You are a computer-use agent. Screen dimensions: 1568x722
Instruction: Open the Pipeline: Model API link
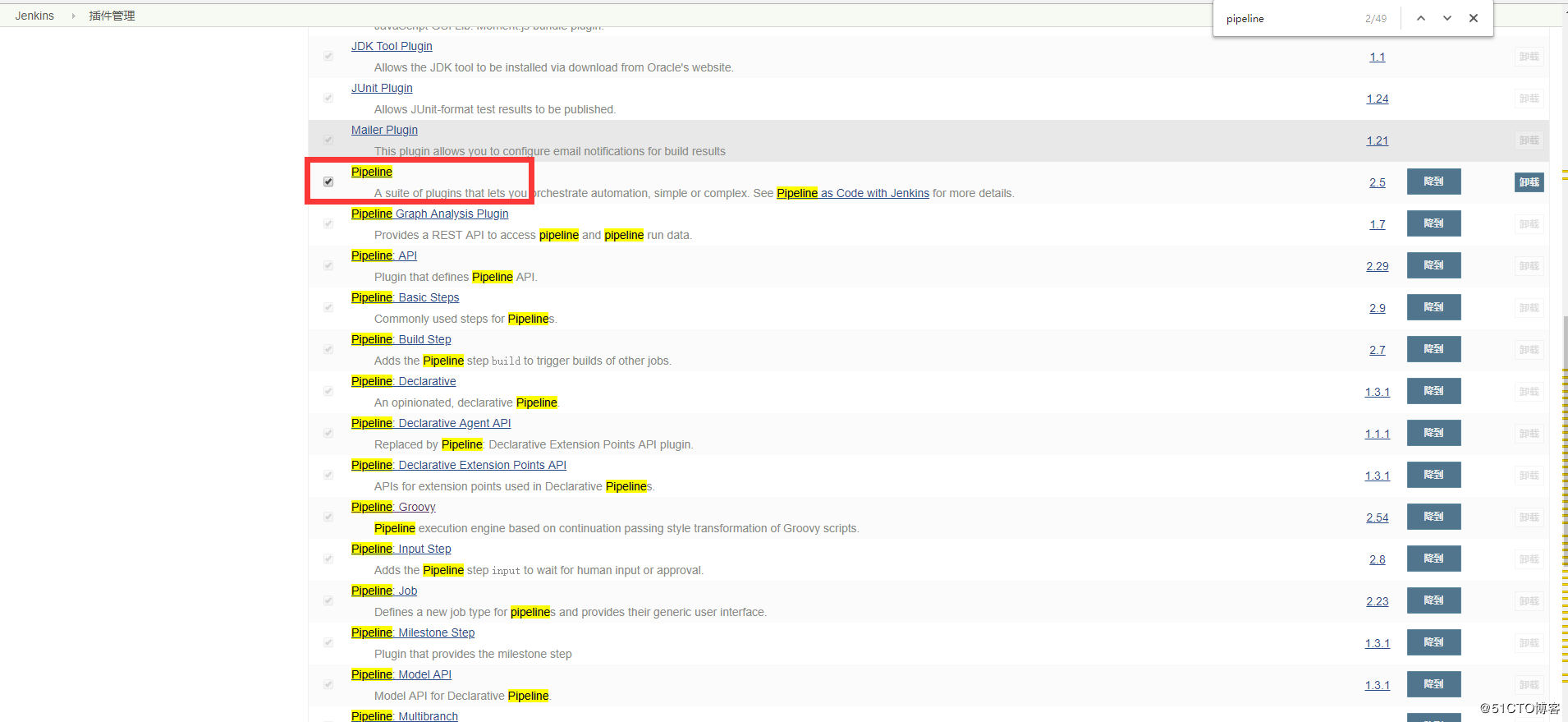tap(401, 674)
